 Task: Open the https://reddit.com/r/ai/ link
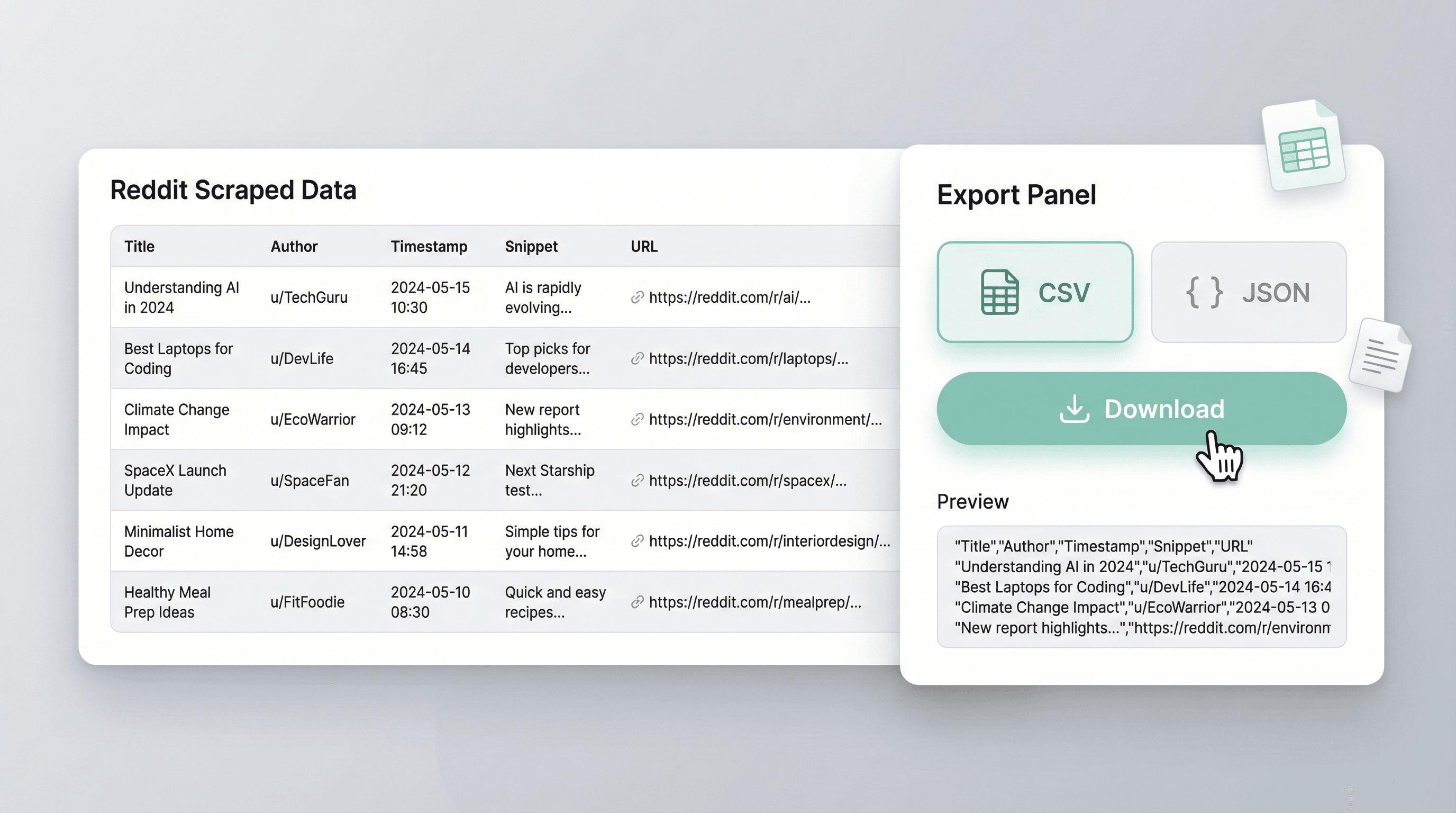click(729, 297)
